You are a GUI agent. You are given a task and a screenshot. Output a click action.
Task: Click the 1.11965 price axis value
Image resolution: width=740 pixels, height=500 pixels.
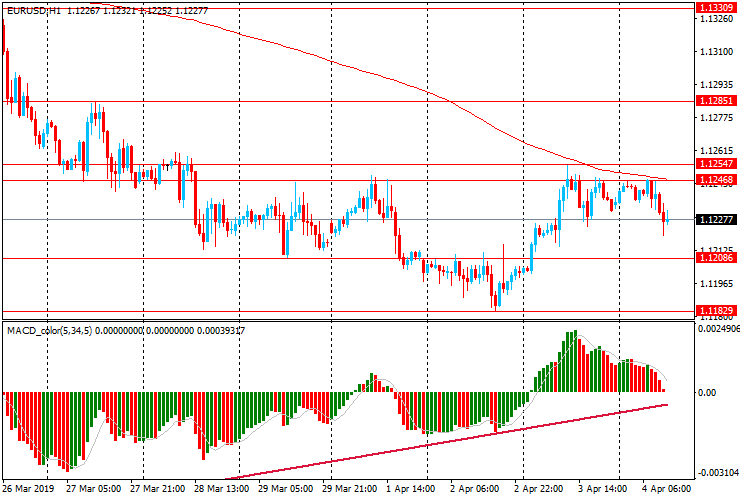716,284
